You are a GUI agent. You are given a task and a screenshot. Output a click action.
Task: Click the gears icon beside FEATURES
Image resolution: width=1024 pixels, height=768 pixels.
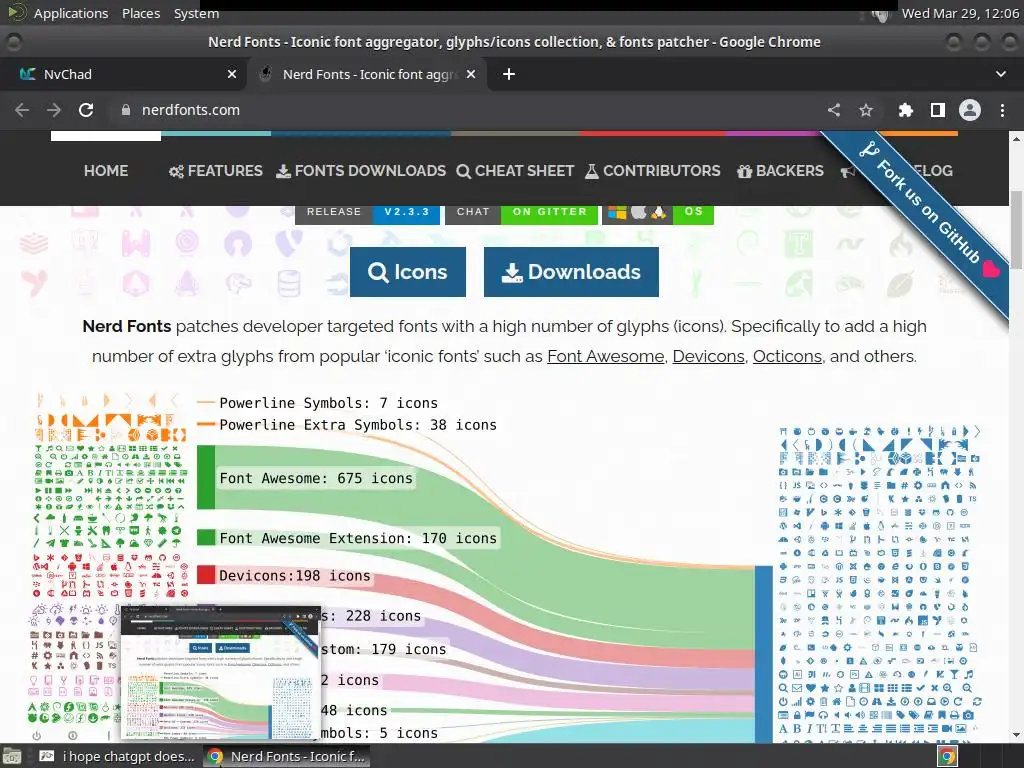(x=176, y=172)
